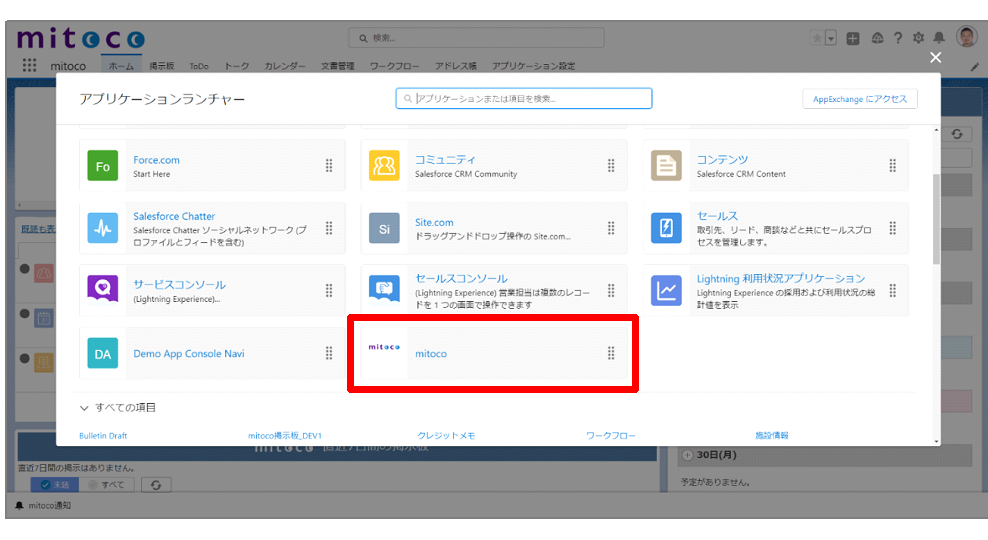Open the setup gear icon

point(918,38)
